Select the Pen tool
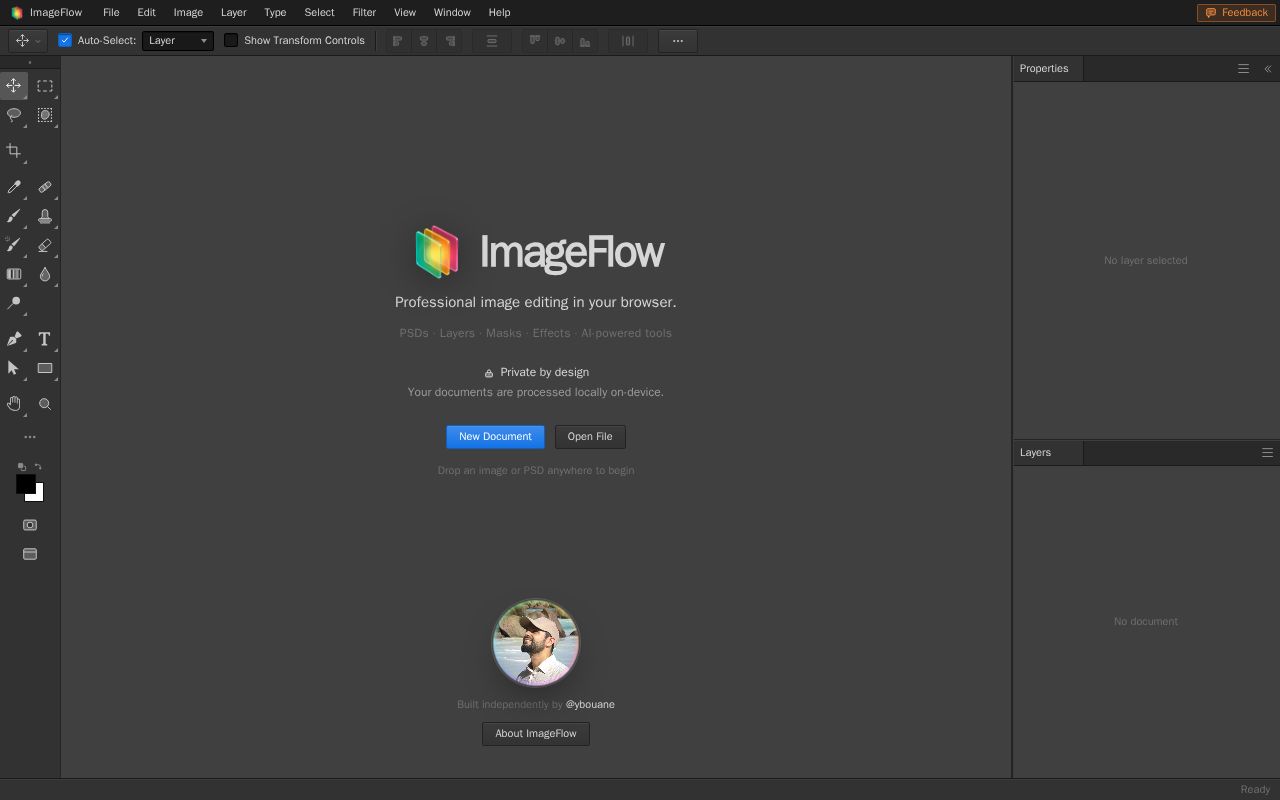 [14, 339]
